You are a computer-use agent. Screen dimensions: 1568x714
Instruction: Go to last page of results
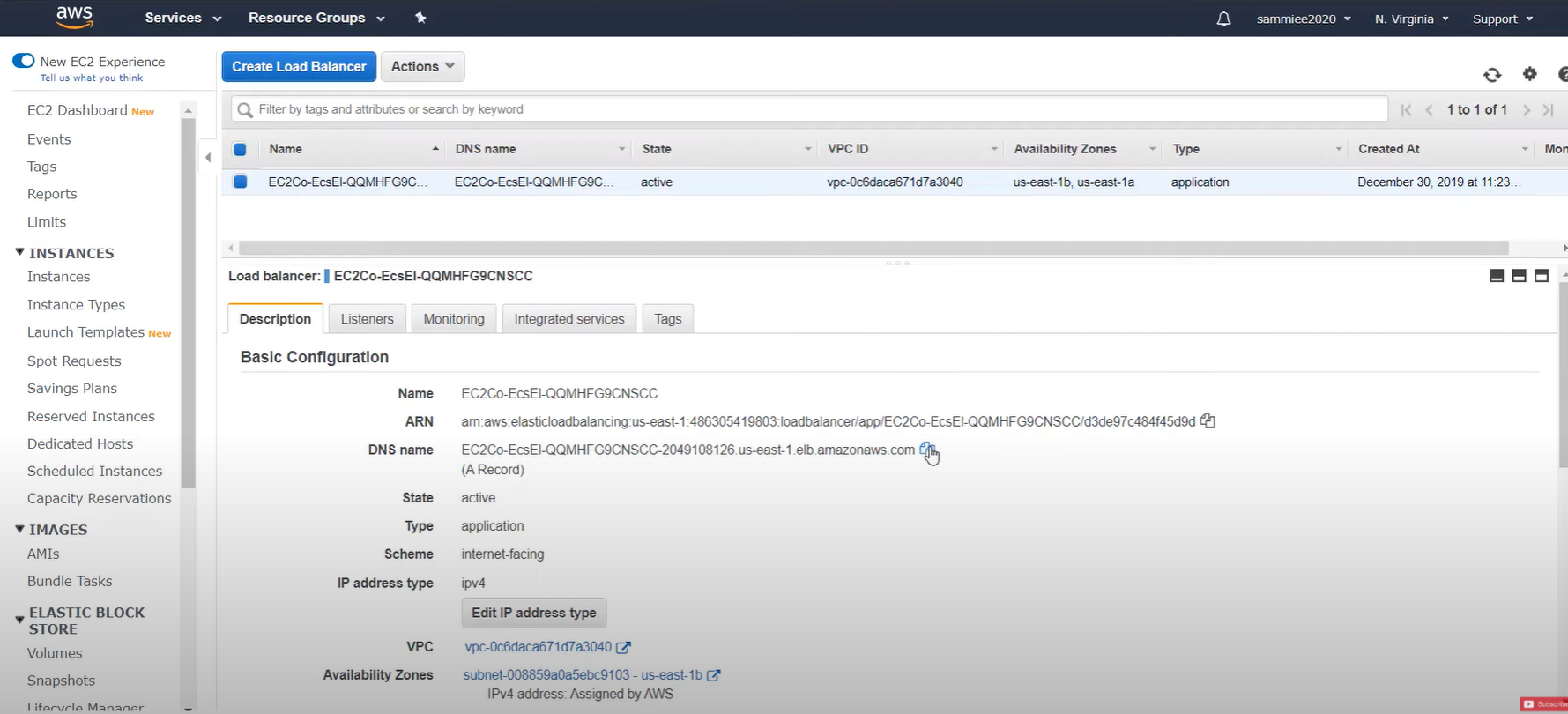(1549, 110)
